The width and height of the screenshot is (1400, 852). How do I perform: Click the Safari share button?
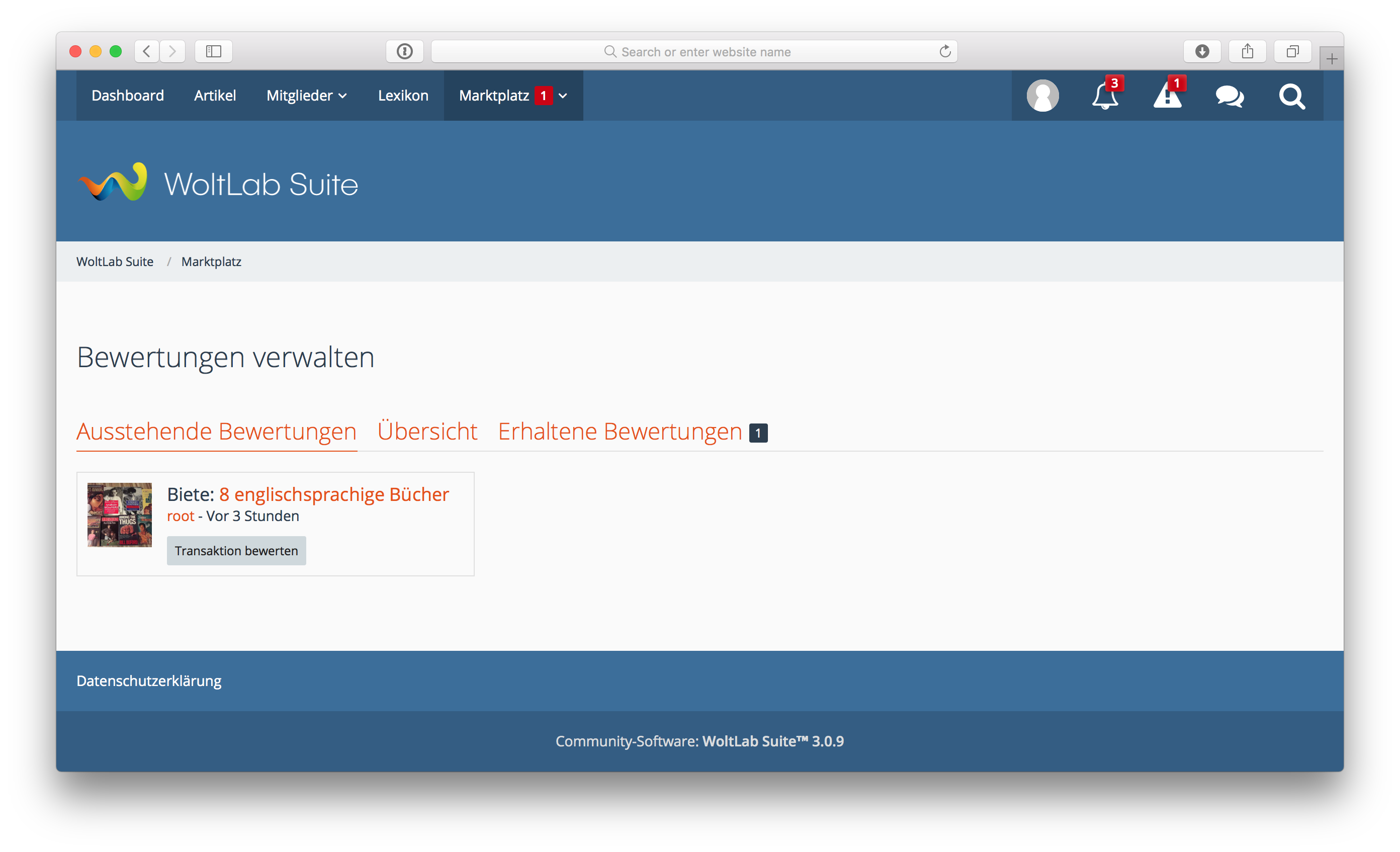1247,52
